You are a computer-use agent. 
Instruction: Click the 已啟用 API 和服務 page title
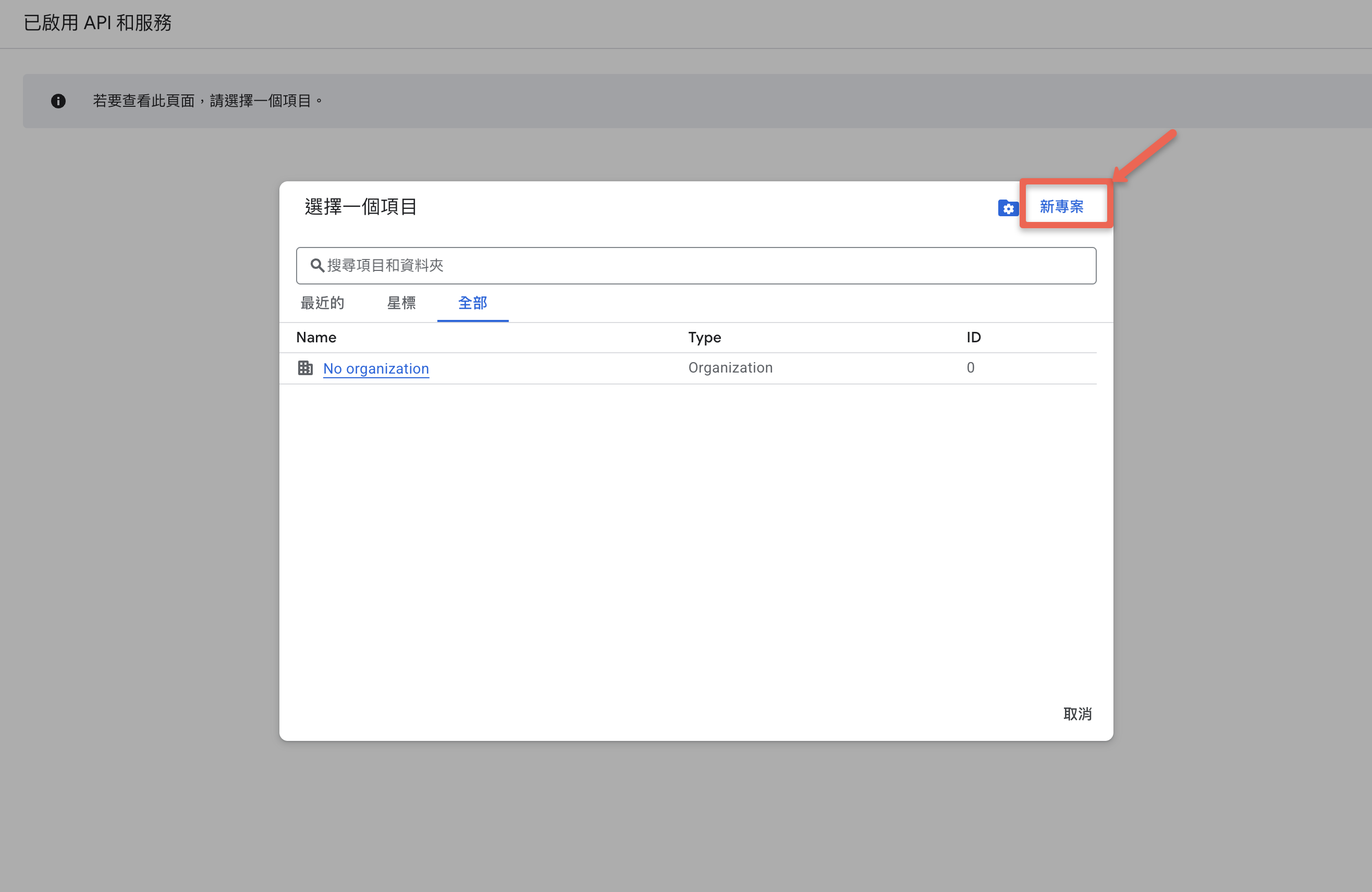(97, 22)
